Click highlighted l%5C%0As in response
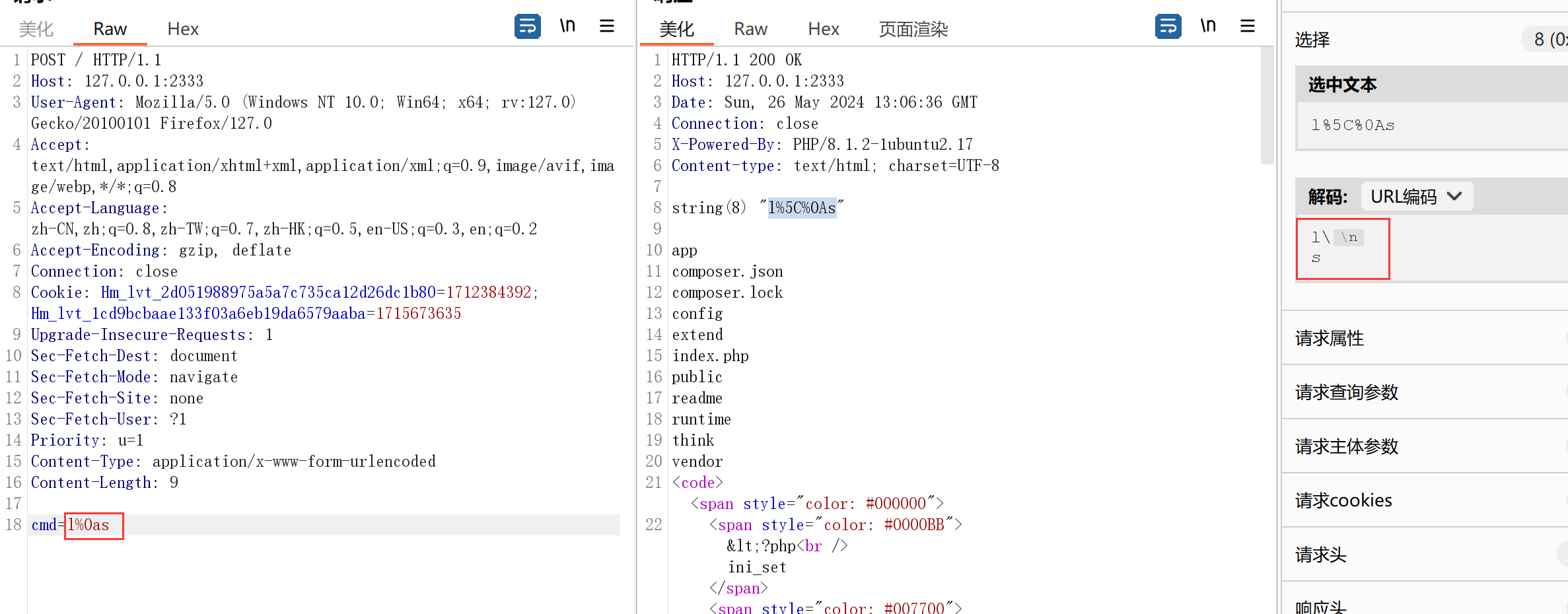 coord(802,208)
